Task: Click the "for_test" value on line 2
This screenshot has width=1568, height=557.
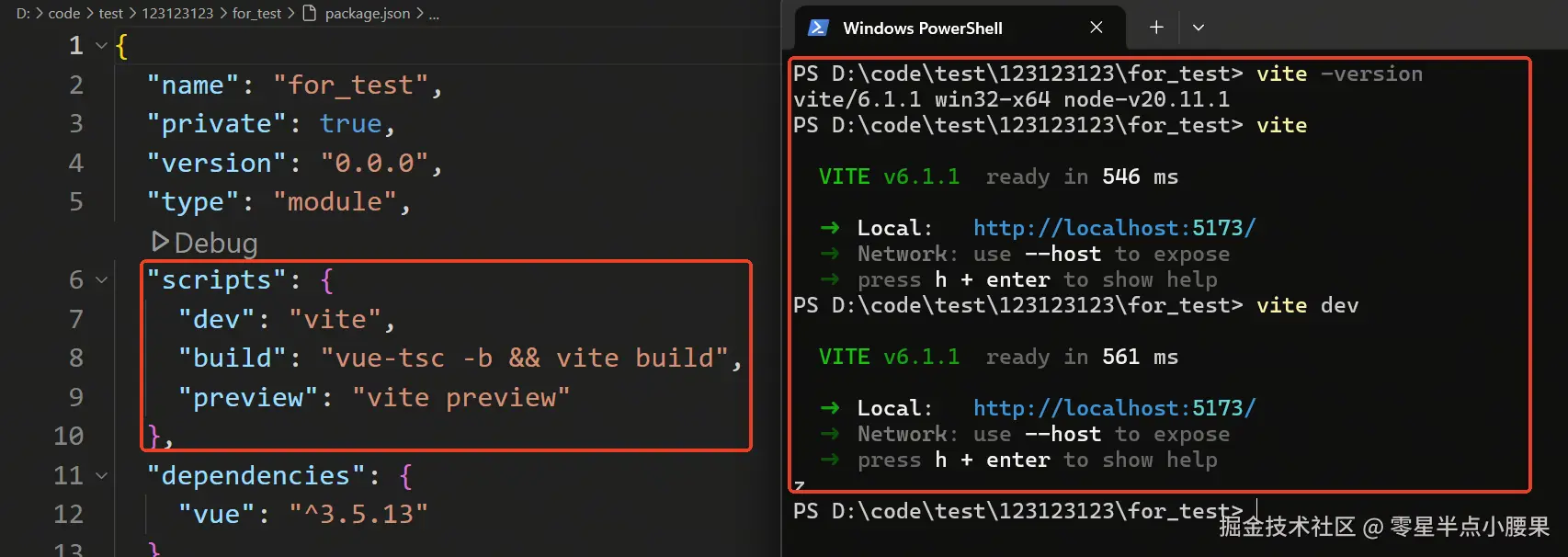Action: pos(351,85)
